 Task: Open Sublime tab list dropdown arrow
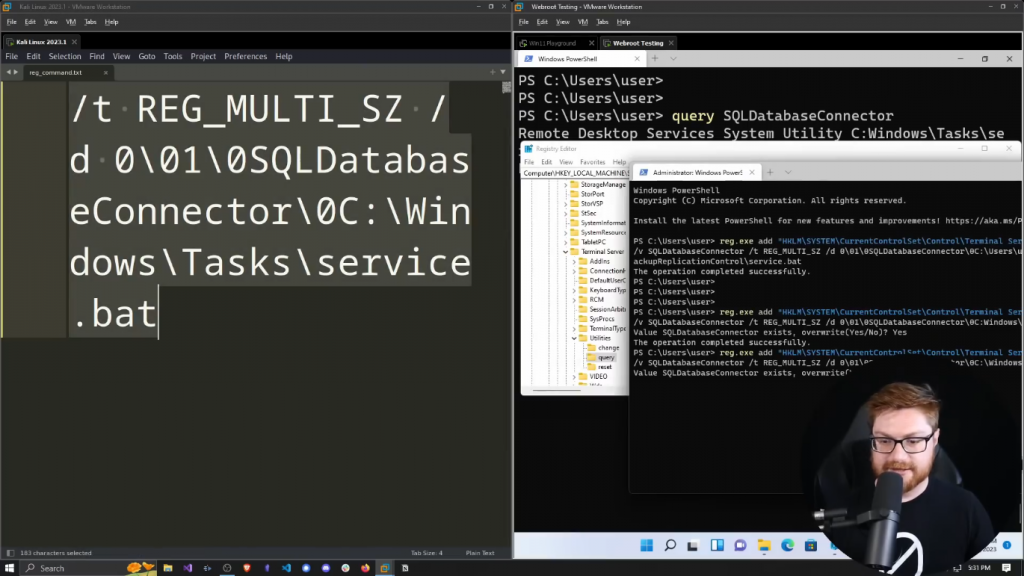point(503,72)
